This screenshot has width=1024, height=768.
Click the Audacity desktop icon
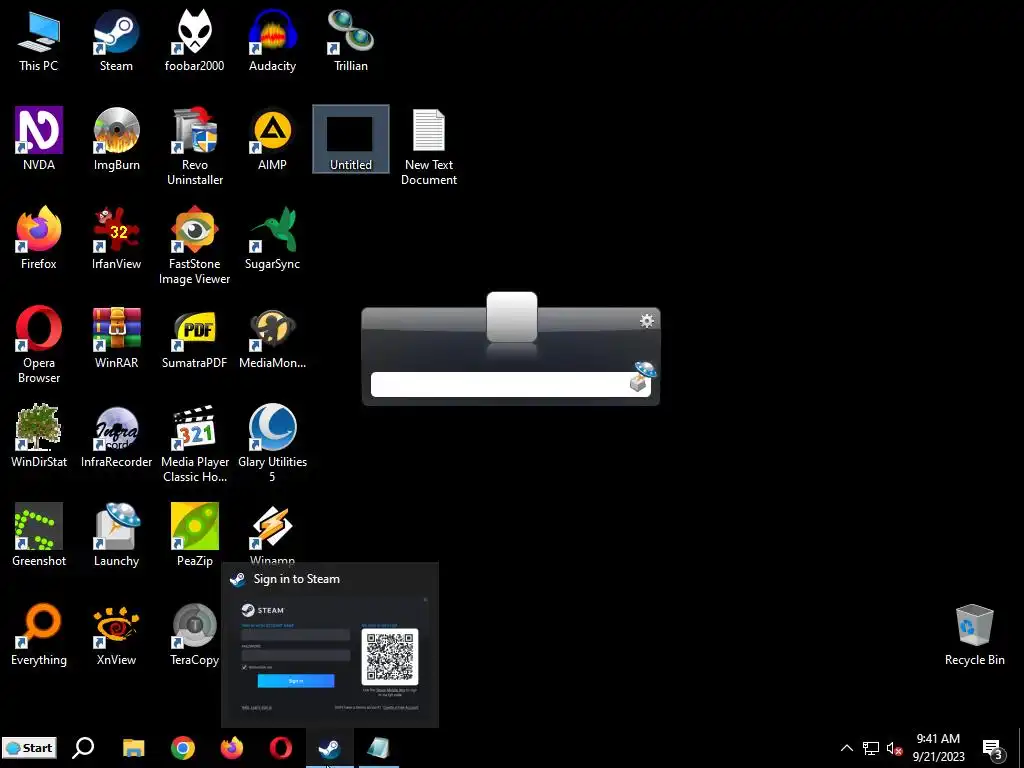[272, 41]
